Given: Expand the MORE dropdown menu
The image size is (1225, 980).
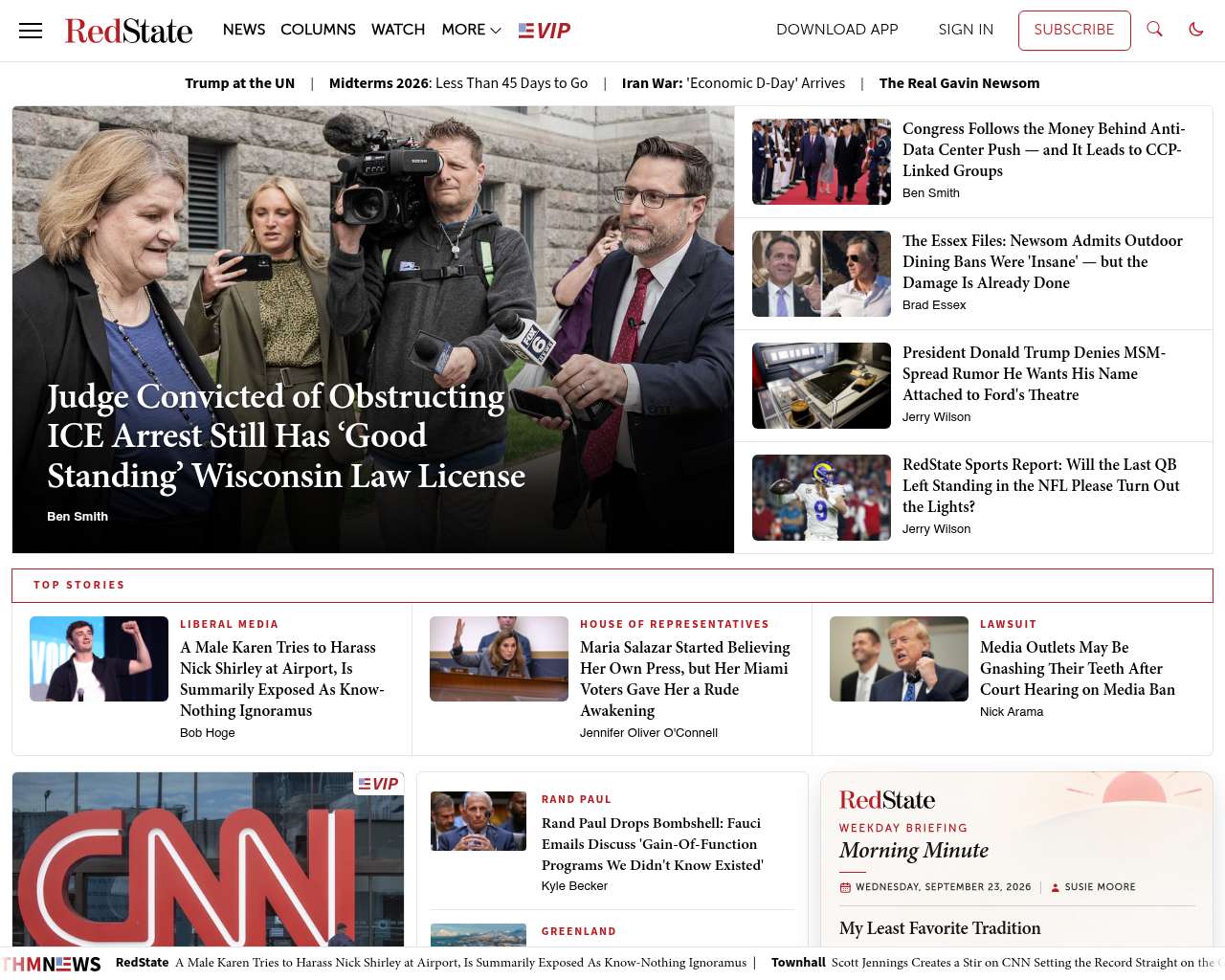Looking at the screenshot, I should pos(471,30).
